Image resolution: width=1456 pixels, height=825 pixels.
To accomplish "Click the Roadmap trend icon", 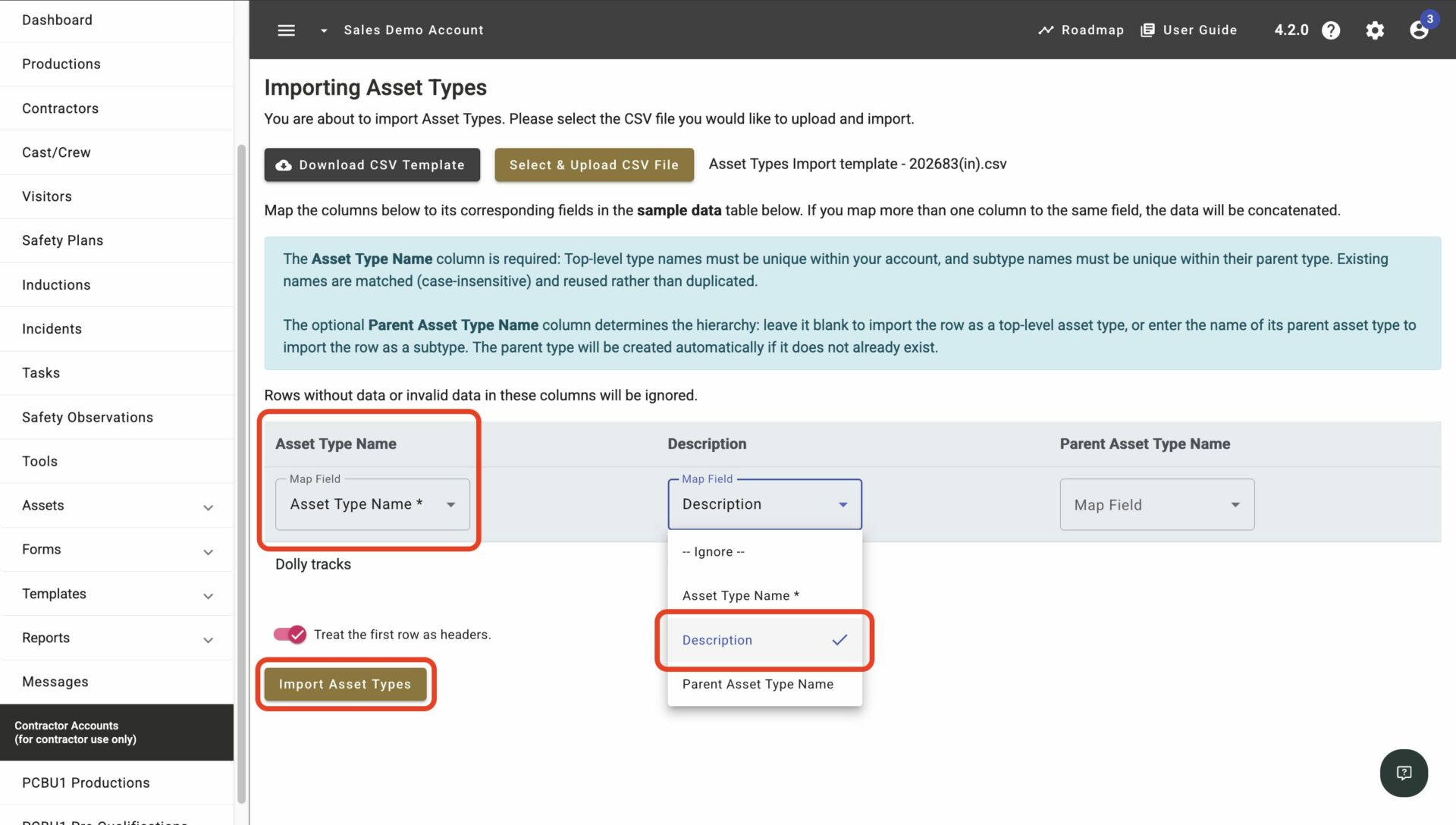I will click(1046, 30).
